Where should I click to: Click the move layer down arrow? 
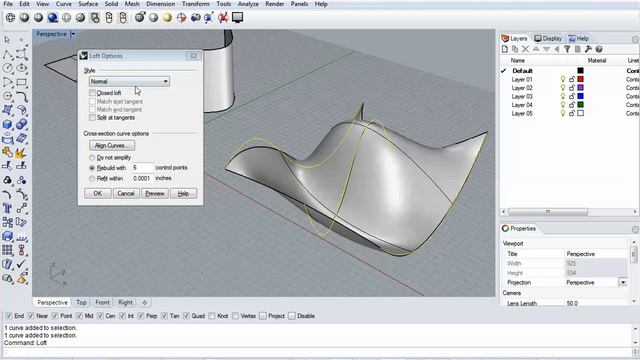[x=546, y=49]
